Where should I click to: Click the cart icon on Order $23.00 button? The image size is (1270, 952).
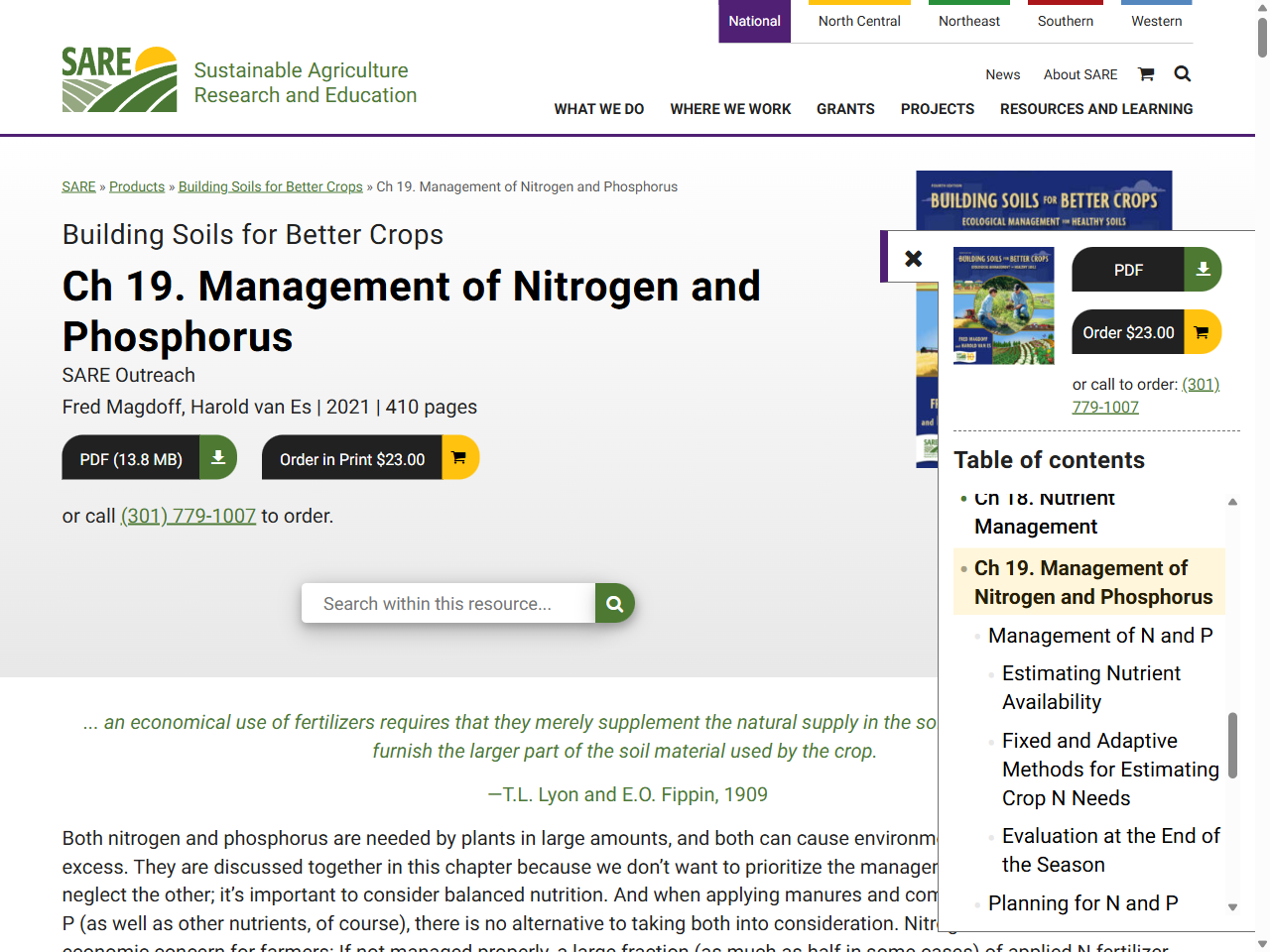point(1203,332)
